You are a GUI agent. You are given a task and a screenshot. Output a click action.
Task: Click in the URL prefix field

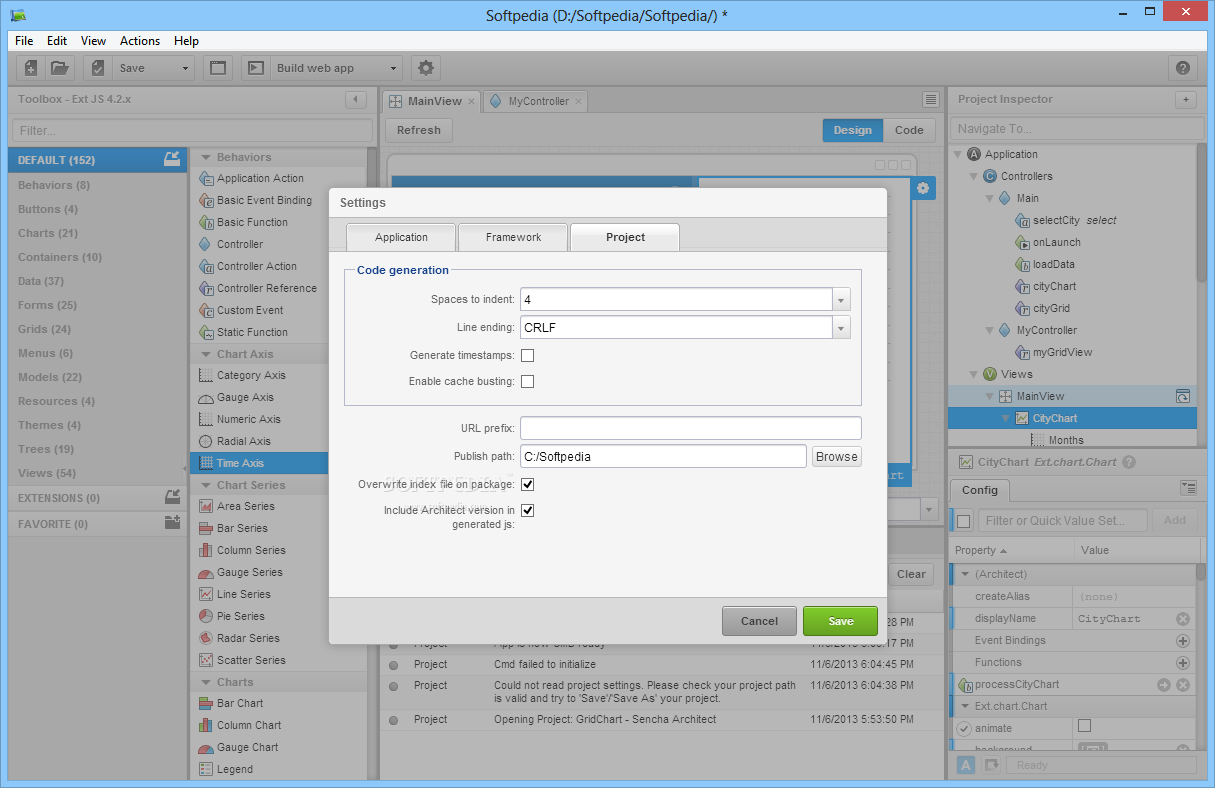(x=690, y=428)
